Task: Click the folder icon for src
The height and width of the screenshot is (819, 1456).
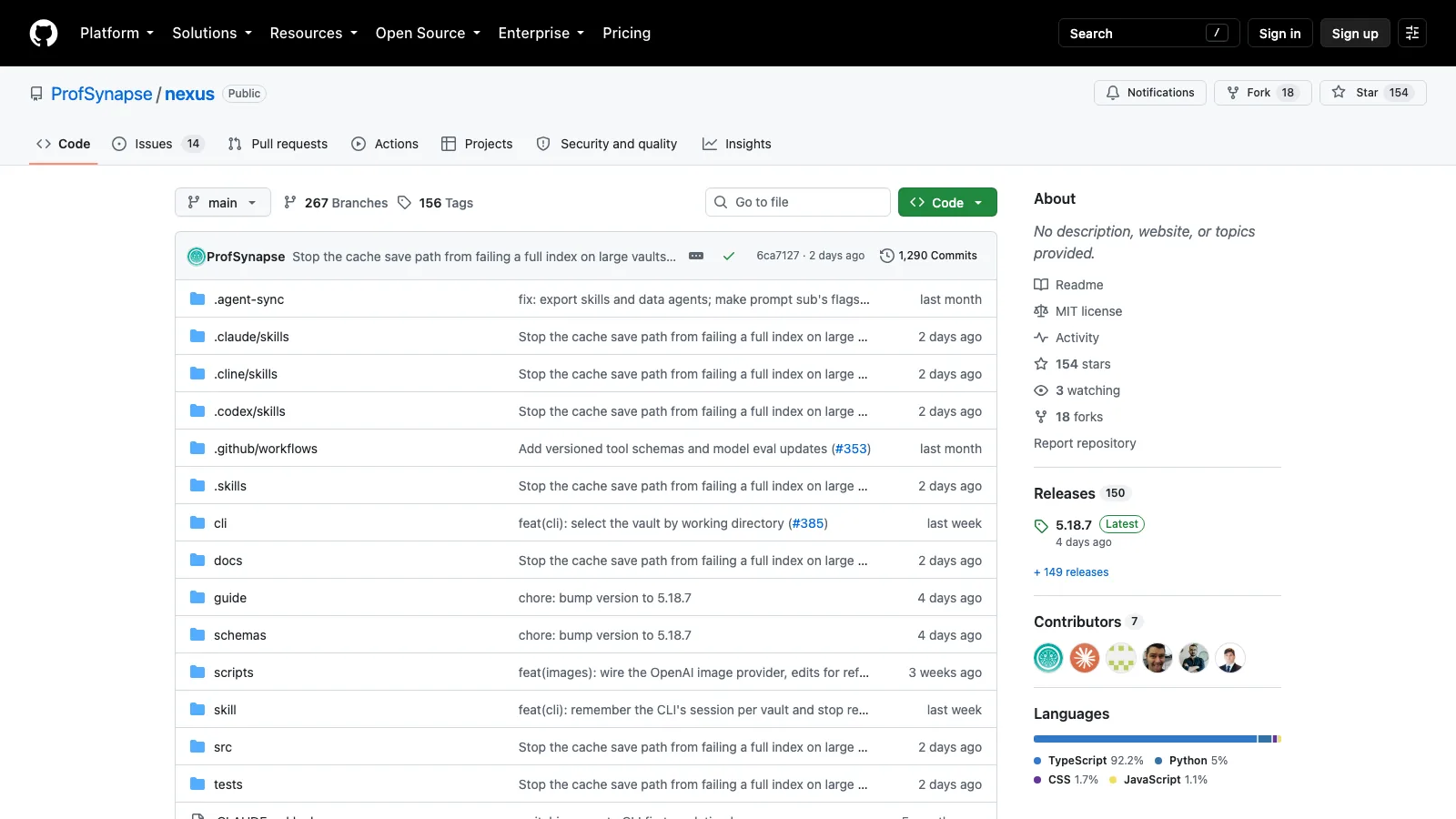Action: (197, 746)
